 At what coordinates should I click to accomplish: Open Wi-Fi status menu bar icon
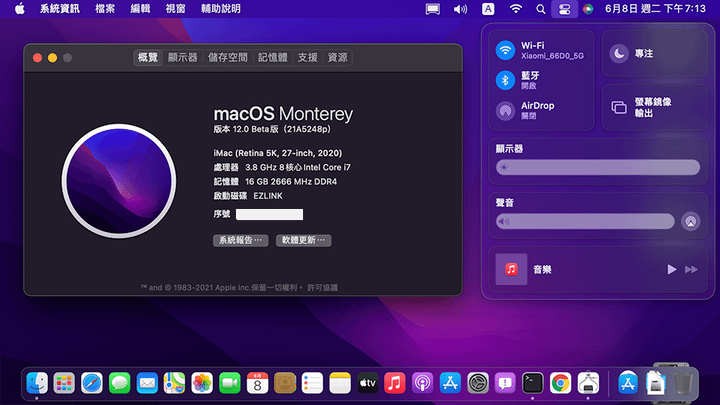pyautogui.click(x=516, y=9)
